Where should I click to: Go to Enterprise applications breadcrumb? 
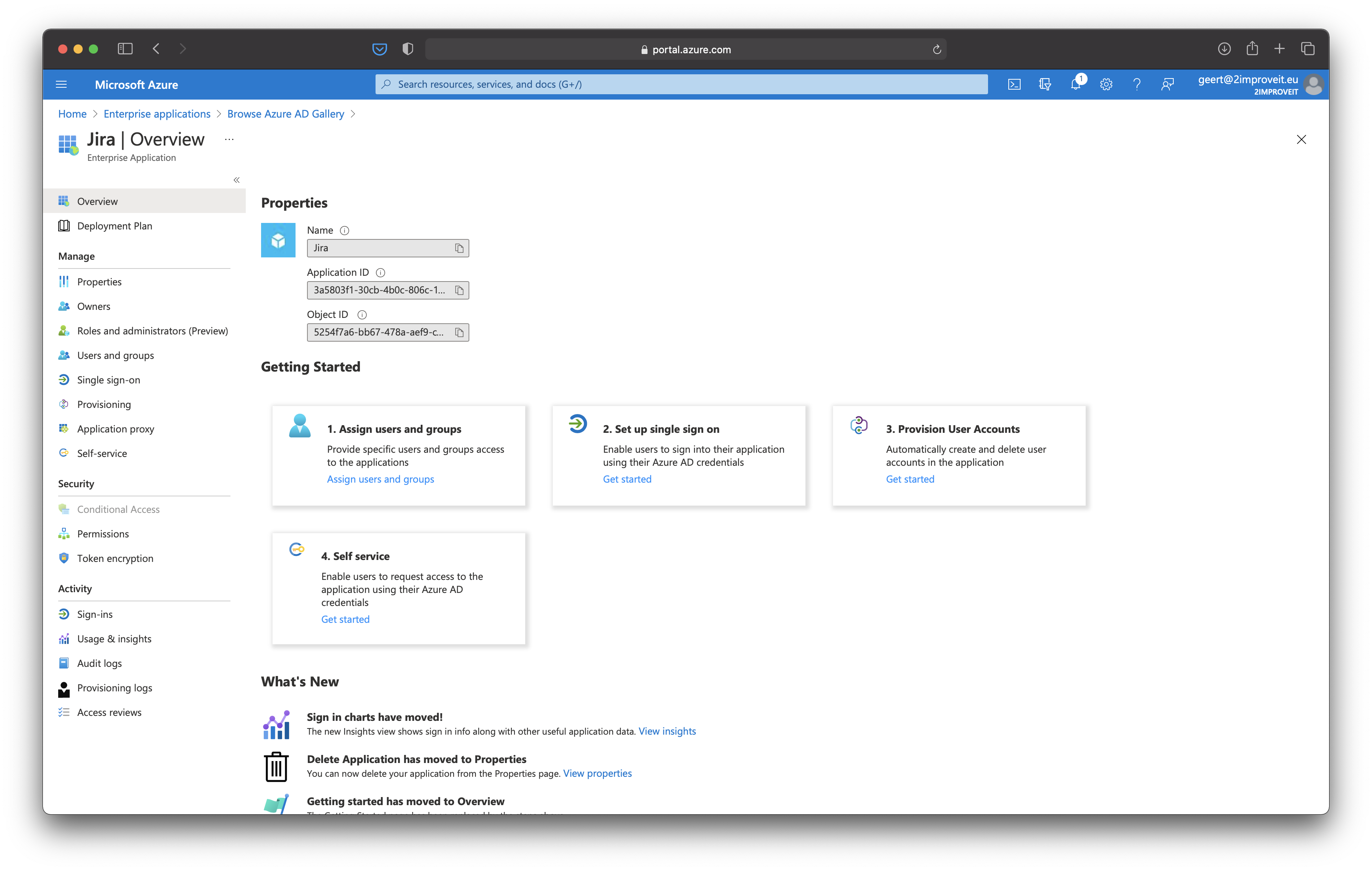157,114
